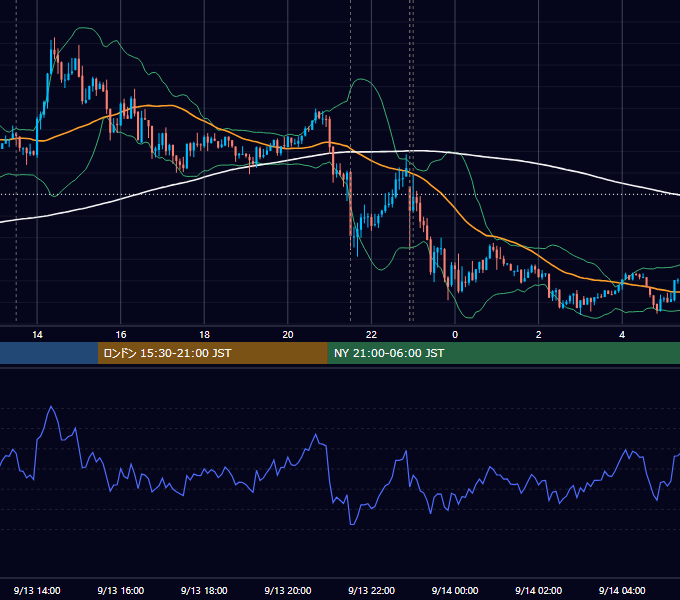680x600 pixels.
Task: Click hour label 20 on price chart axis
Action: [x=288, y=335]
